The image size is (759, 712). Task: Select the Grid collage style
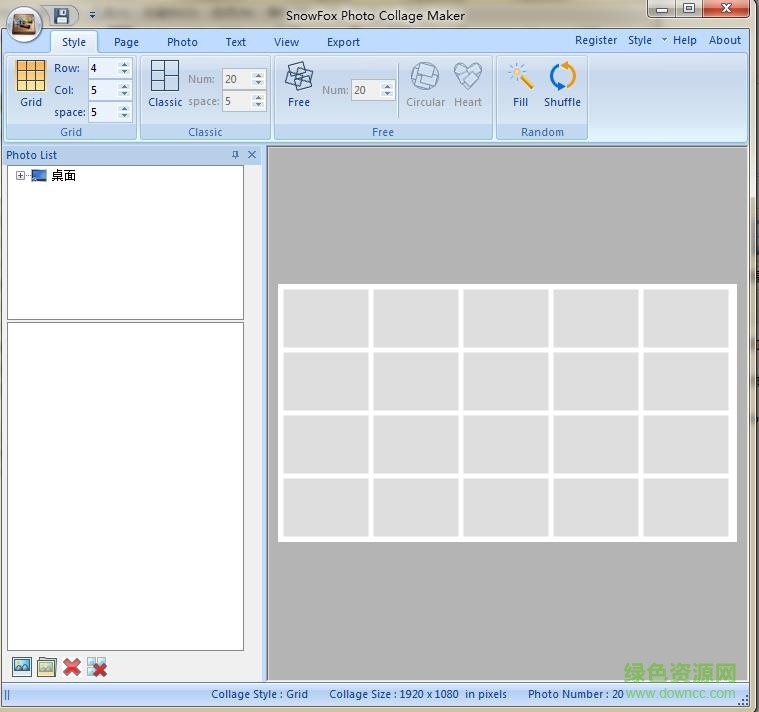(31, 83)
